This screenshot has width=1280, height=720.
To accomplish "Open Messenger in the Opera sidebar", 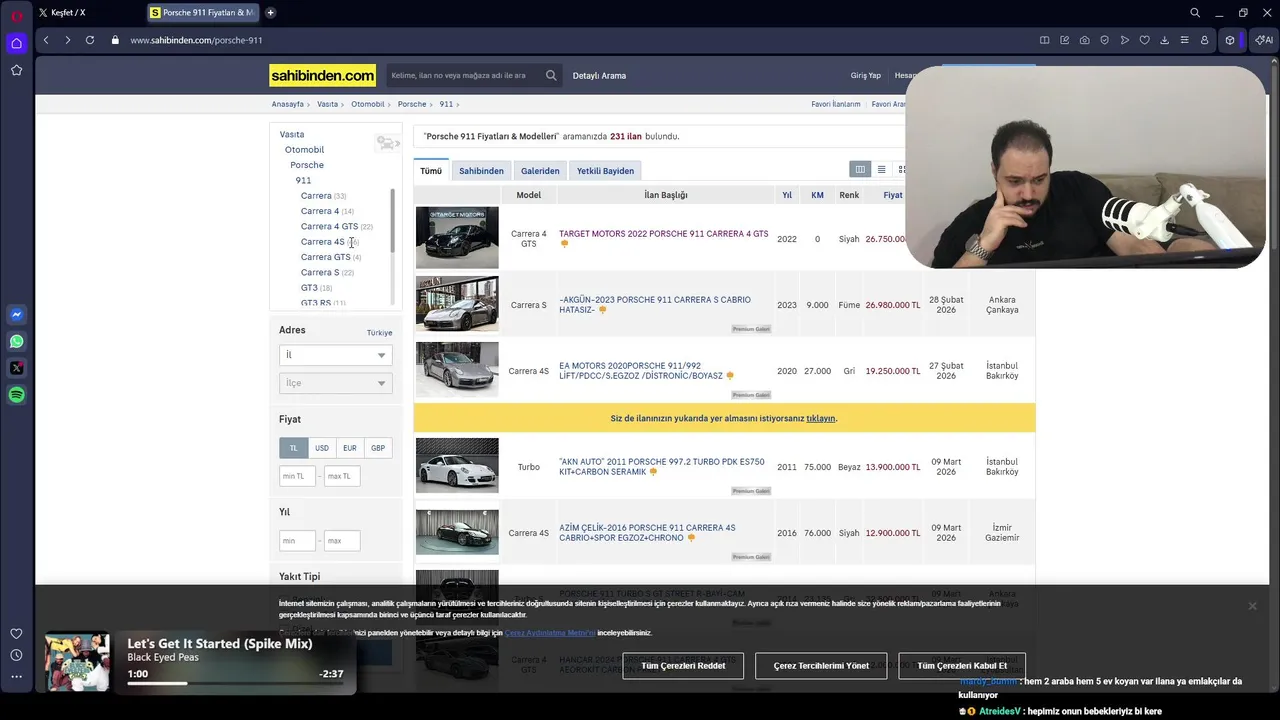I will [16, 314].
